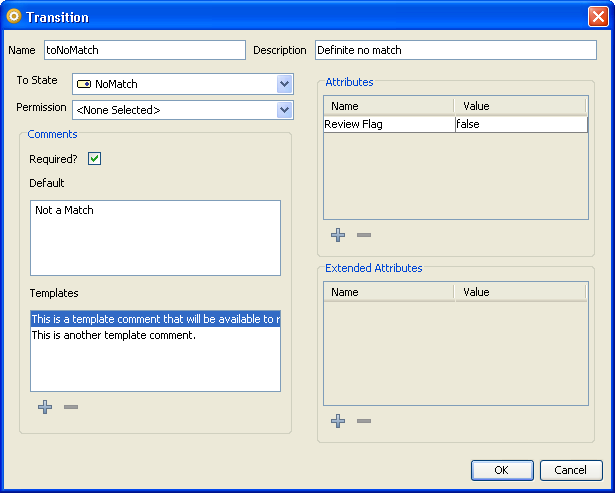This screenshot has height=493, width=615.
Task: Toggle the comments Required checkbox
Action: click(94, 159)
